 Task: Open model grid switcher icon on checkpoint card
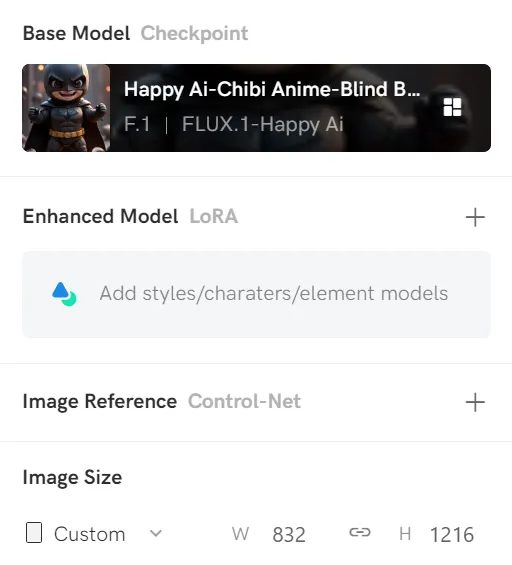(x=452, y=107)
